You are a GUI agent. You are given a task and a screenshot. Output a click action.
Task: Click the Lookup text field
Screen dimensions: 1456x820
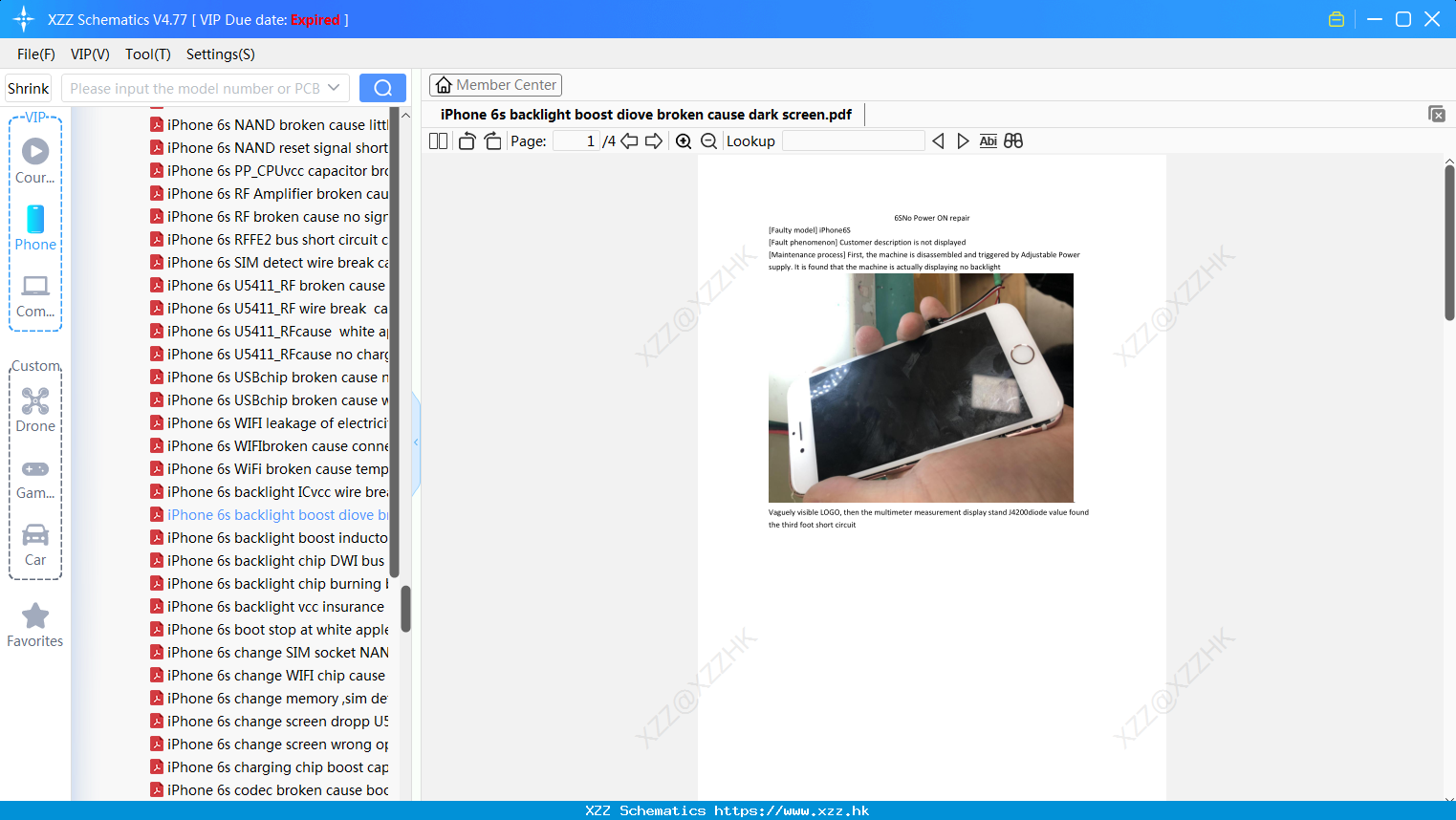[x=854, y=141]
